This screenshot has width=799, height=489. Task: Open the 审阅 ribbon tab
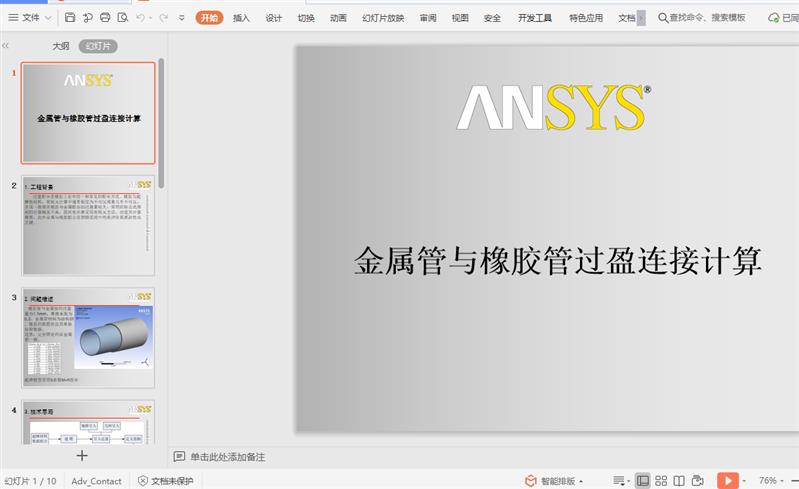tap(428, 18)
